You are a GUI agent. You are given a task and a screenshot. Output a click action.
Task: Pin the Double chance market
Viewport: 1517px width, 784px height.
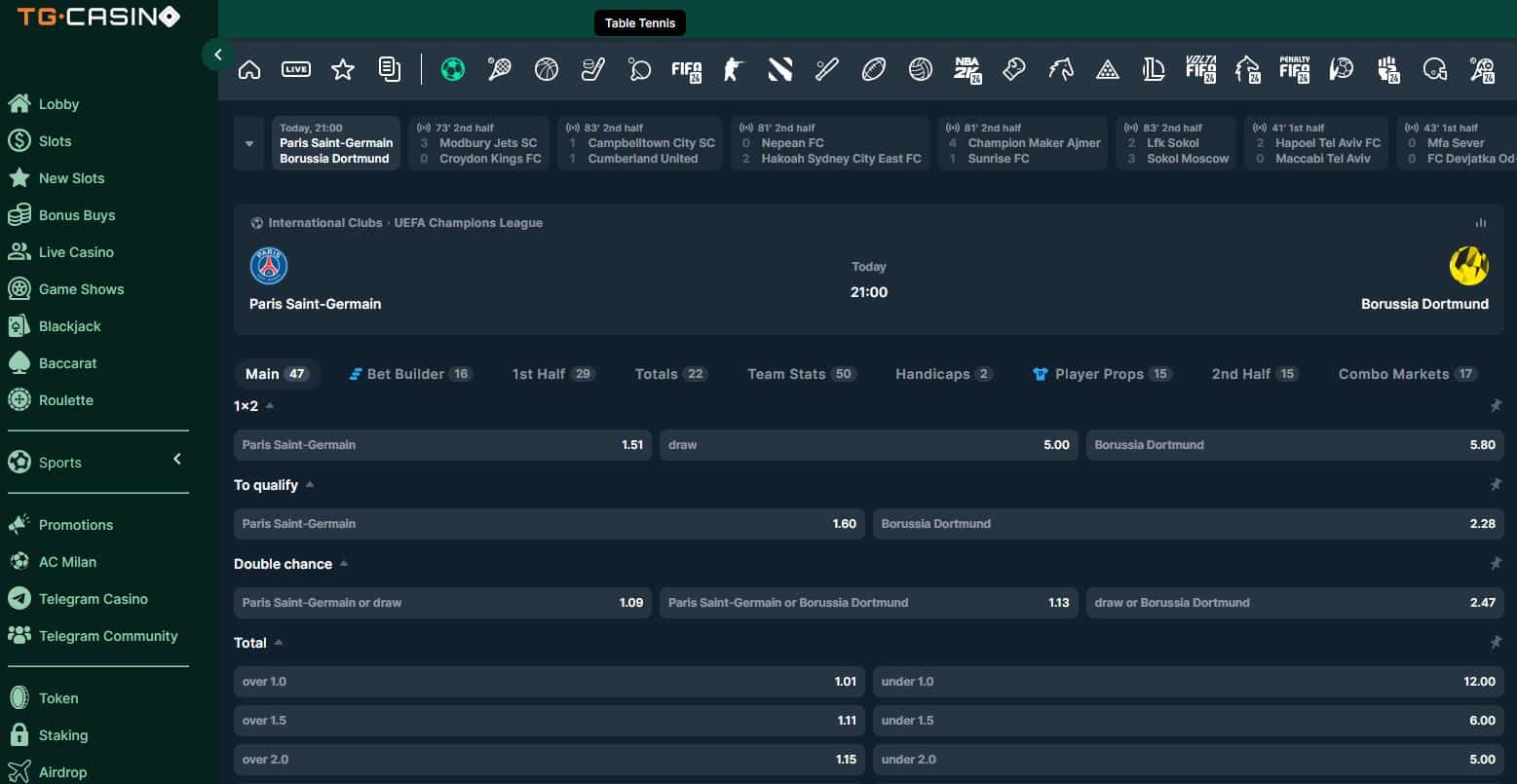click(x=1496, y=564)
